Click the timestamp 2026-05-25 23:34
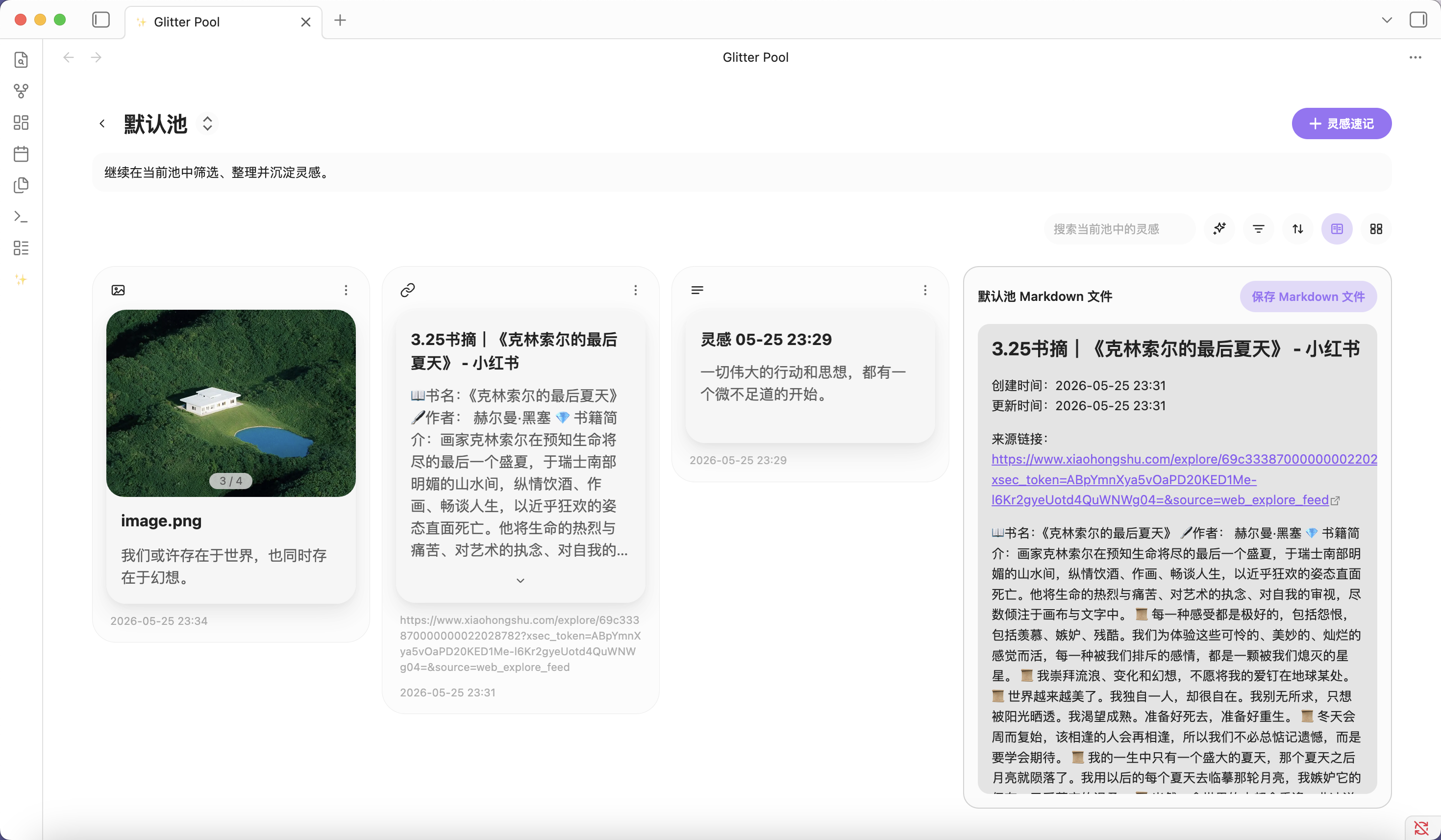The width and height of the screenshot is (1441, 840). [159, 621]
